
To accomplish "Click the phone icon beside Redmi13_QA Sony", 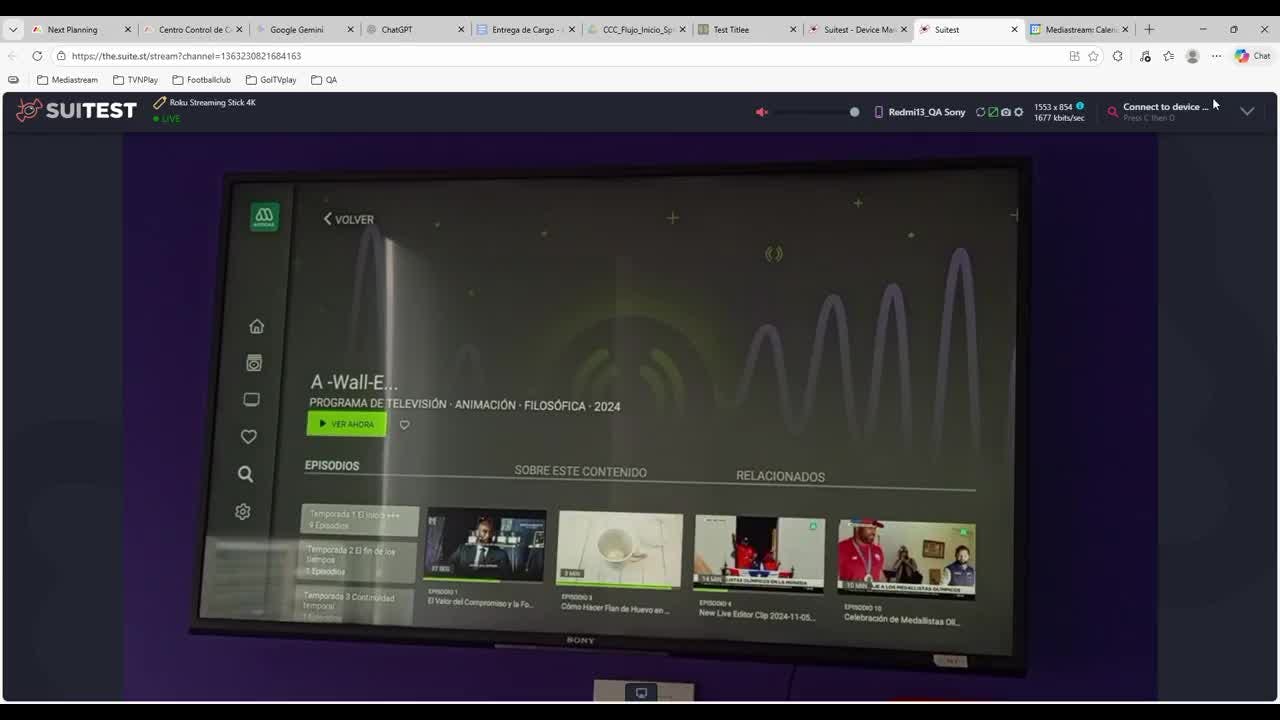I will click(879, 112).
